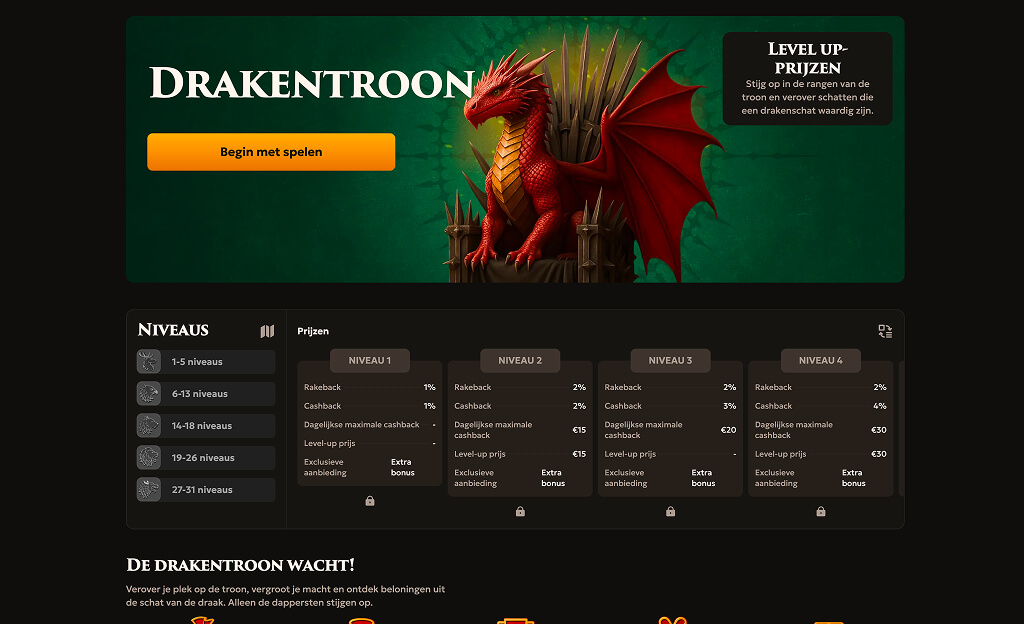
Task: Click the lock icon under Niveau 2
Action: pos(520,511)
